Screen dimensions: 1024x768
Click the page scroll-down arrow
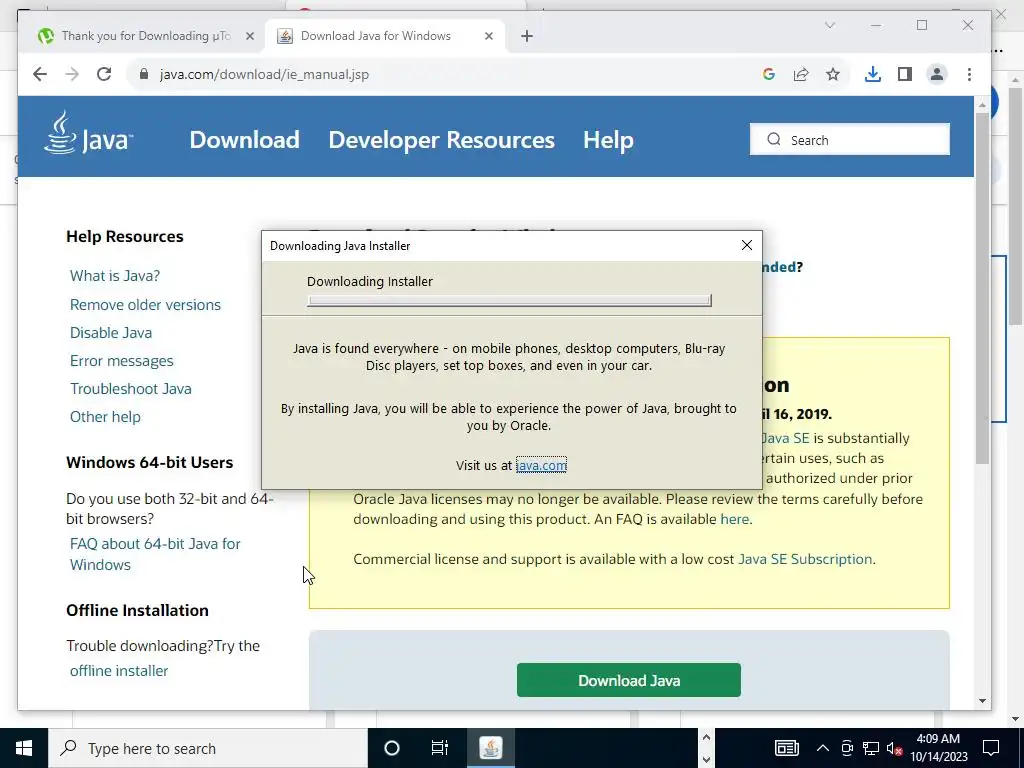coord(982,701)
